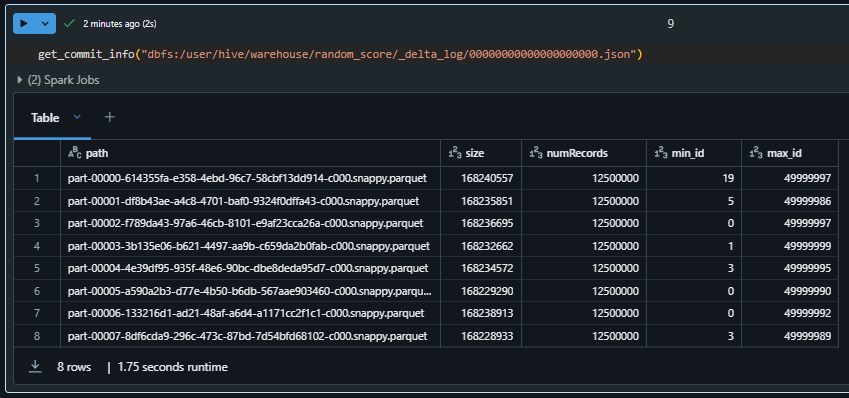The height and width of the screenshot is (398, 849).
Task: Click row number 8 index cell
Action: (x=37, y=336)
